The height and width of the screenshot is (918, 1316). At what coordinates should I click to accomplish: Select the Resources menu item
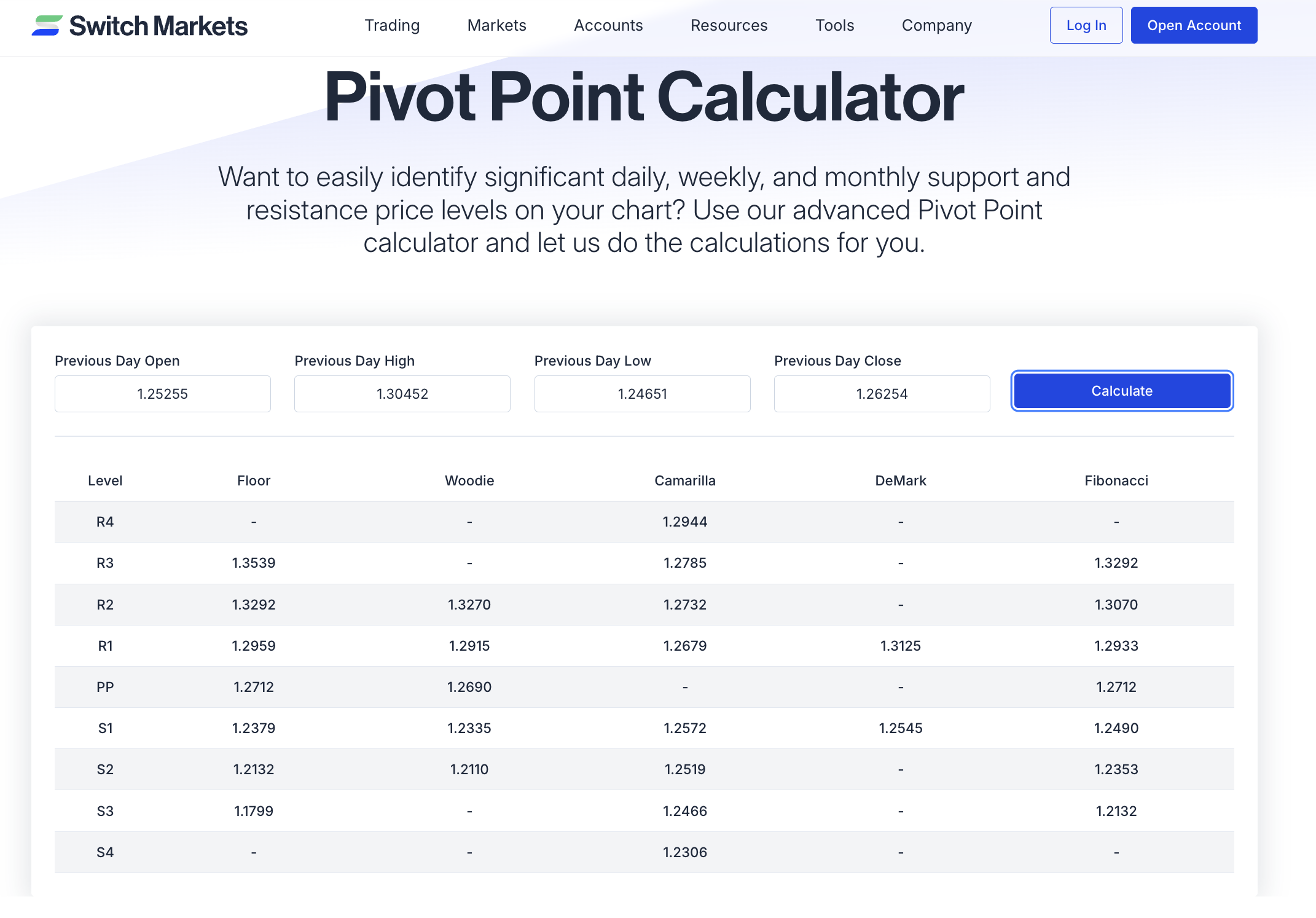point(729,26)
